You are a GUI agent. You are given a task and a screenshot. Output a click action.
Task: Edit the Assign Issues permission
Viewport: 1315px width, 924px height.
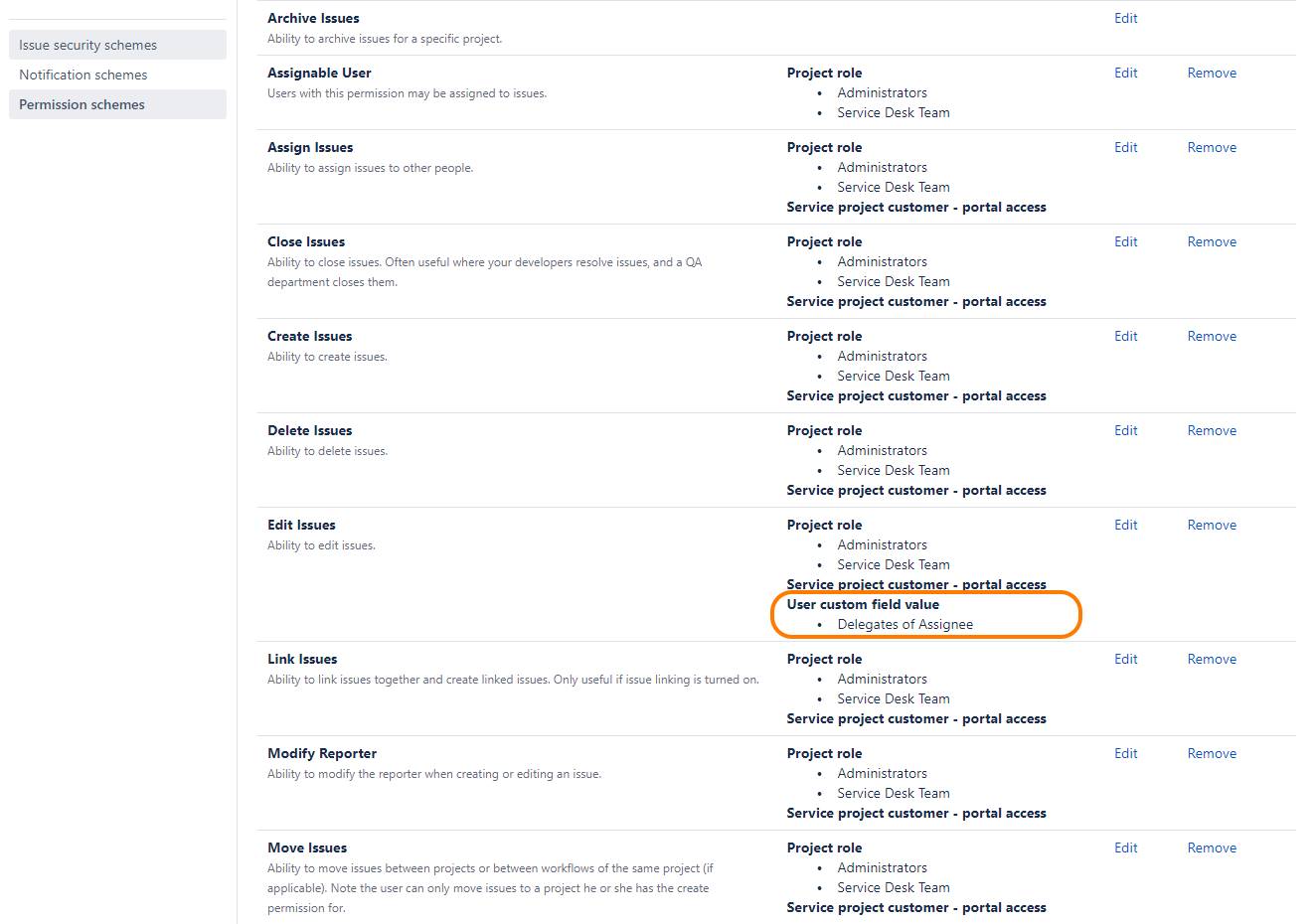[x=1125, y=147]
